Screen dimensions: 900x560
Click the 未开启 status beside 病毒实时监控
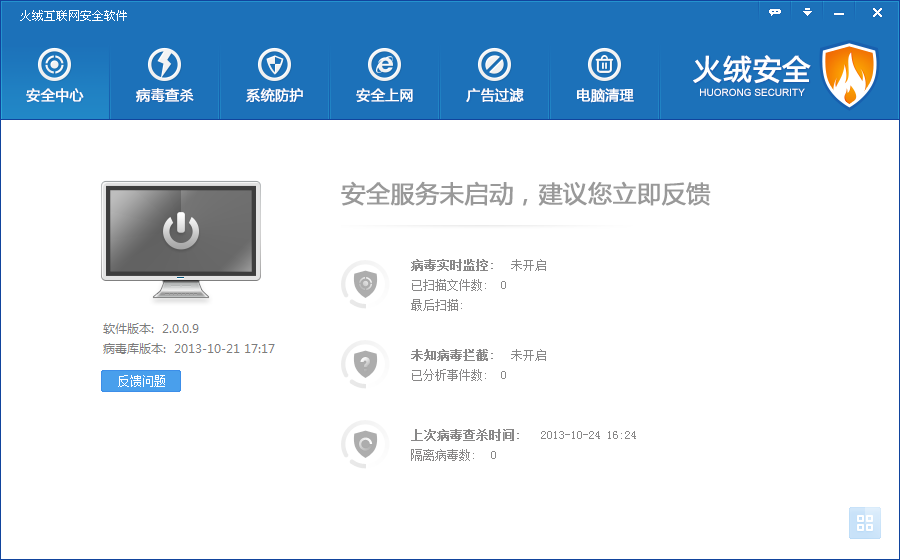(x=528, y=266)
